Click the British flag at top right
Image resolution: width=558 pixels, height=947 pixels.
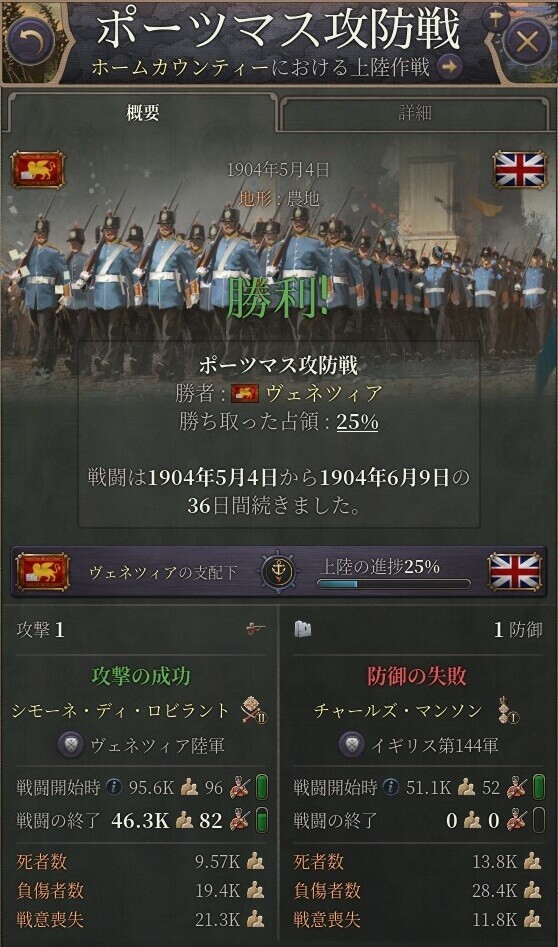[519, 170]
